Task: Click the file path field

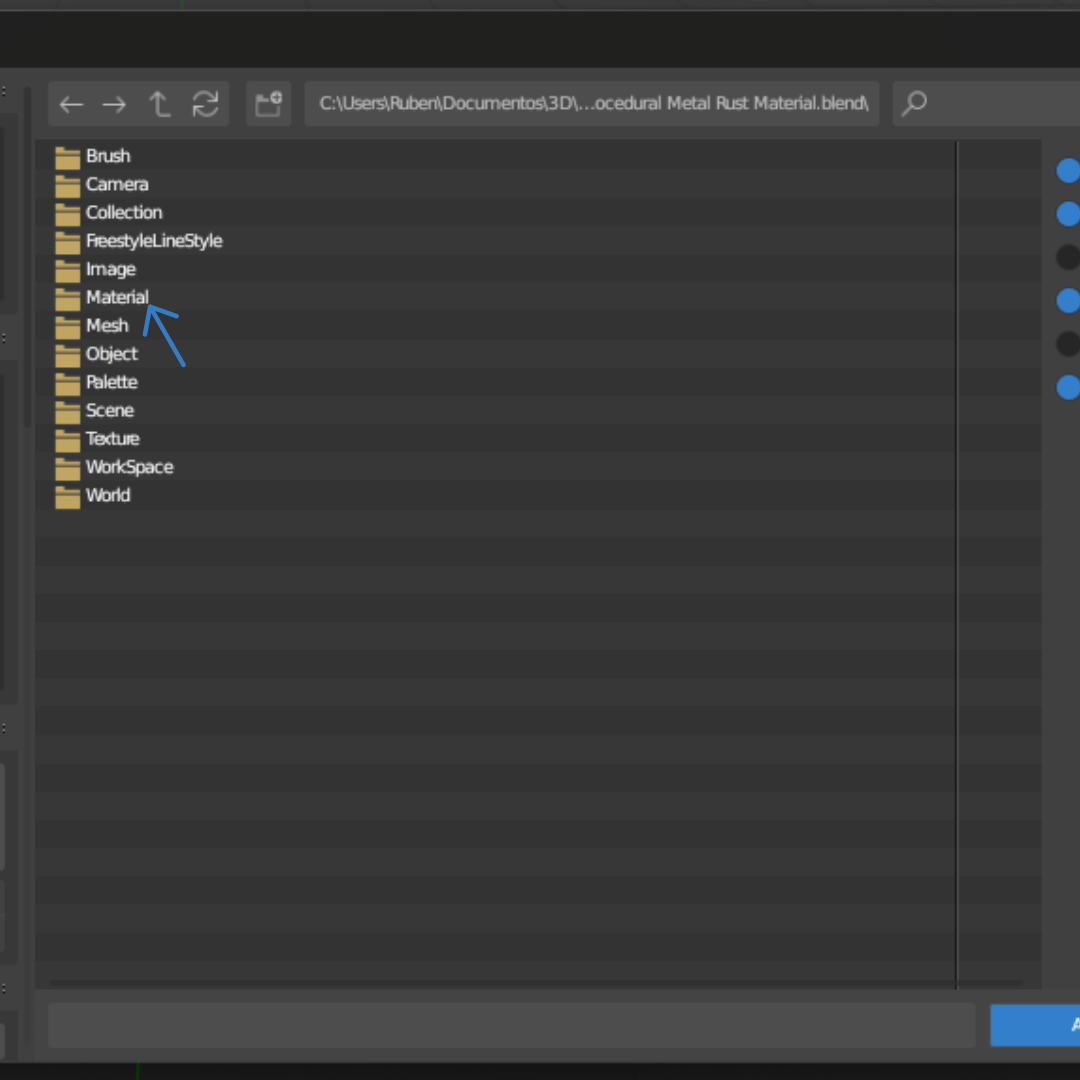Action: [592, 104]
